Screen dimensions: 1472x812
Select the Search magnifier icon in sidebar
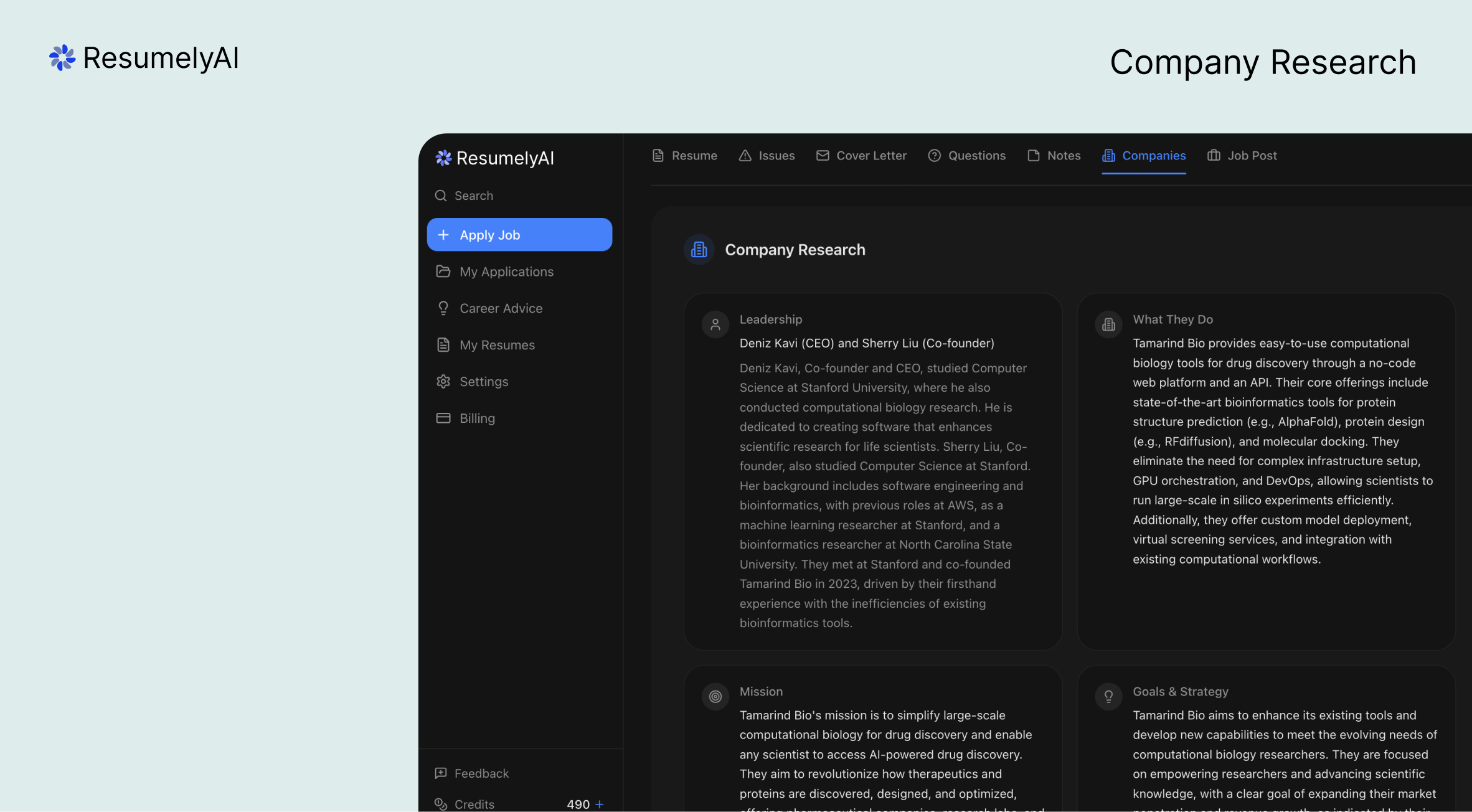(x=441, y=196)
